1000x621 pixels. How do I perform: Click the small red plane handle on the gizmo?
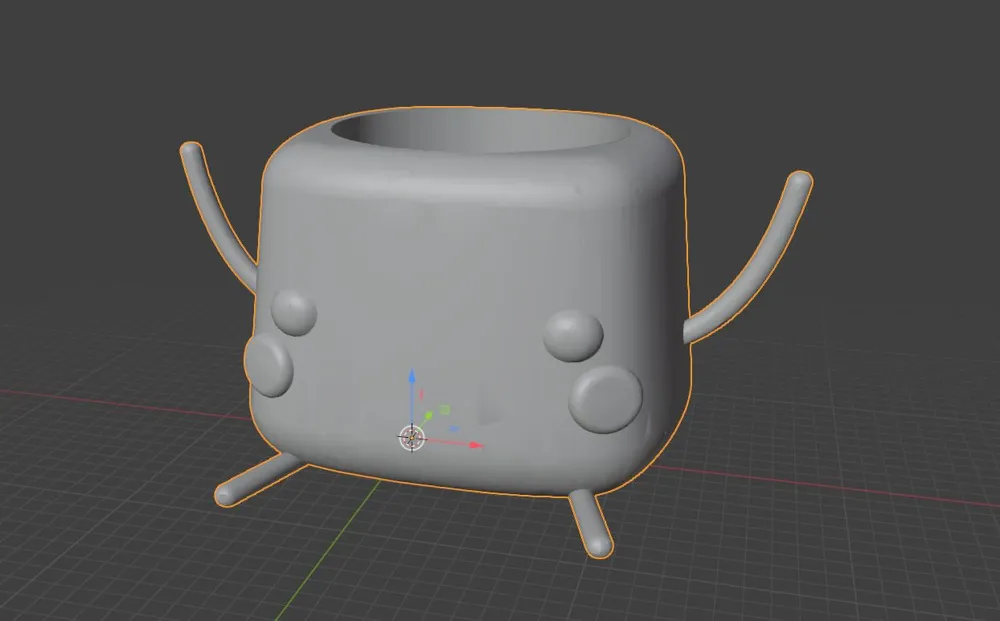tap(421, 395)
